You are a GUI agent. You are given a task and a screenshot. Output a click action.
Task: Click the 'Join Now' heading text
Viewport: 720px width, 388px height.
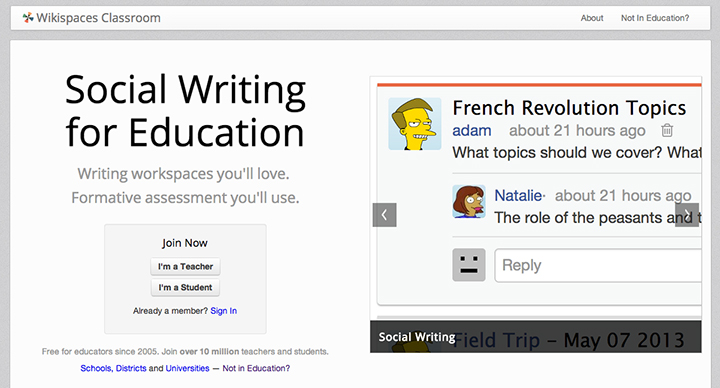(x=185, y=243)
